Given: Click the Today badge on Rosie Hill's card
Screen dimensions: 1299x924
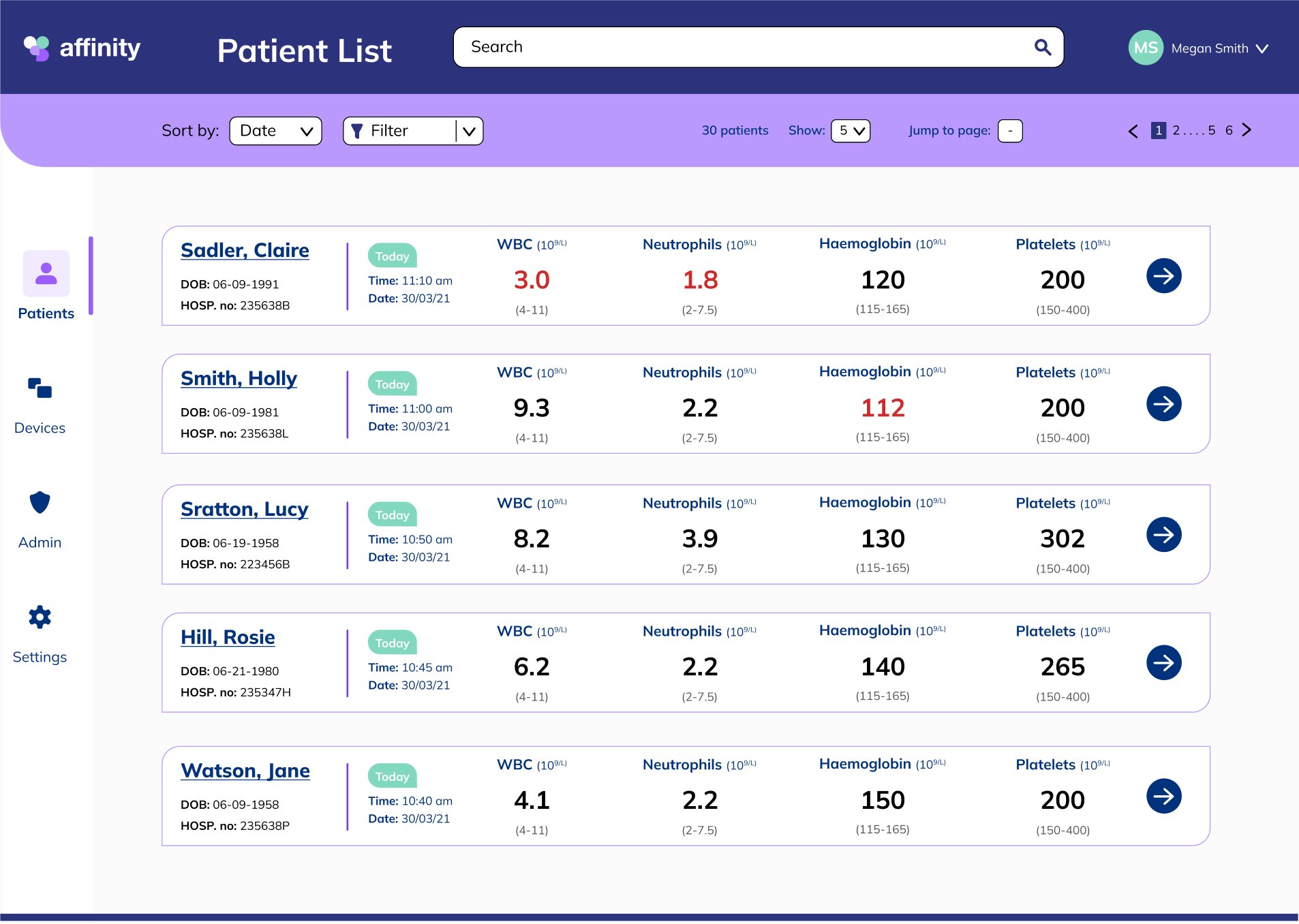Looking at the screenshot, I should click(x=393, y=643).
